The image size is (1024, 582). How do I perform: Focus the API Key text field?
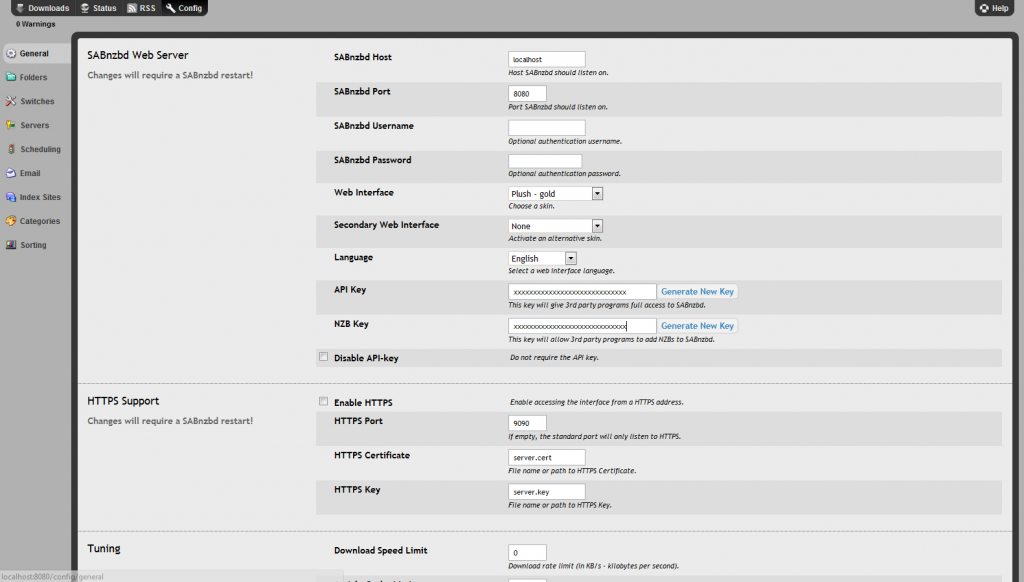tap(582, 291)
